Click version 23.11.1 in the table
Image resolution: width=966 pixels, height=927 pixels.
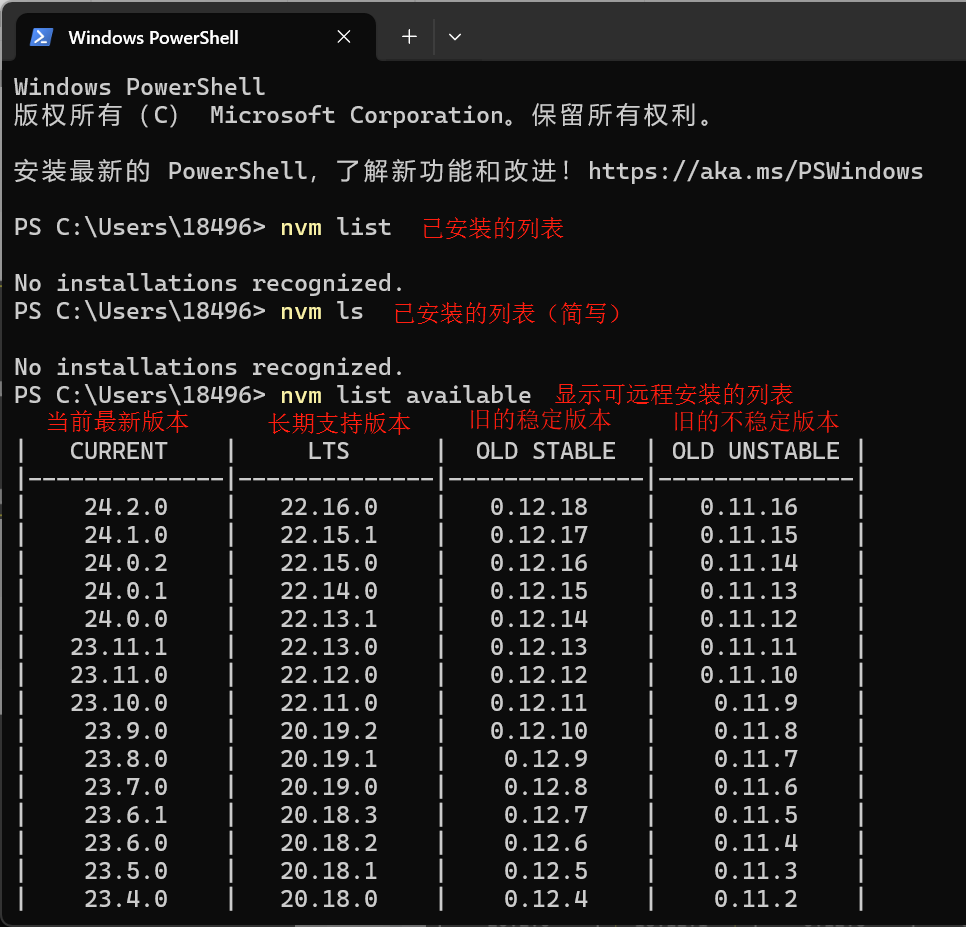click(118, 647)
